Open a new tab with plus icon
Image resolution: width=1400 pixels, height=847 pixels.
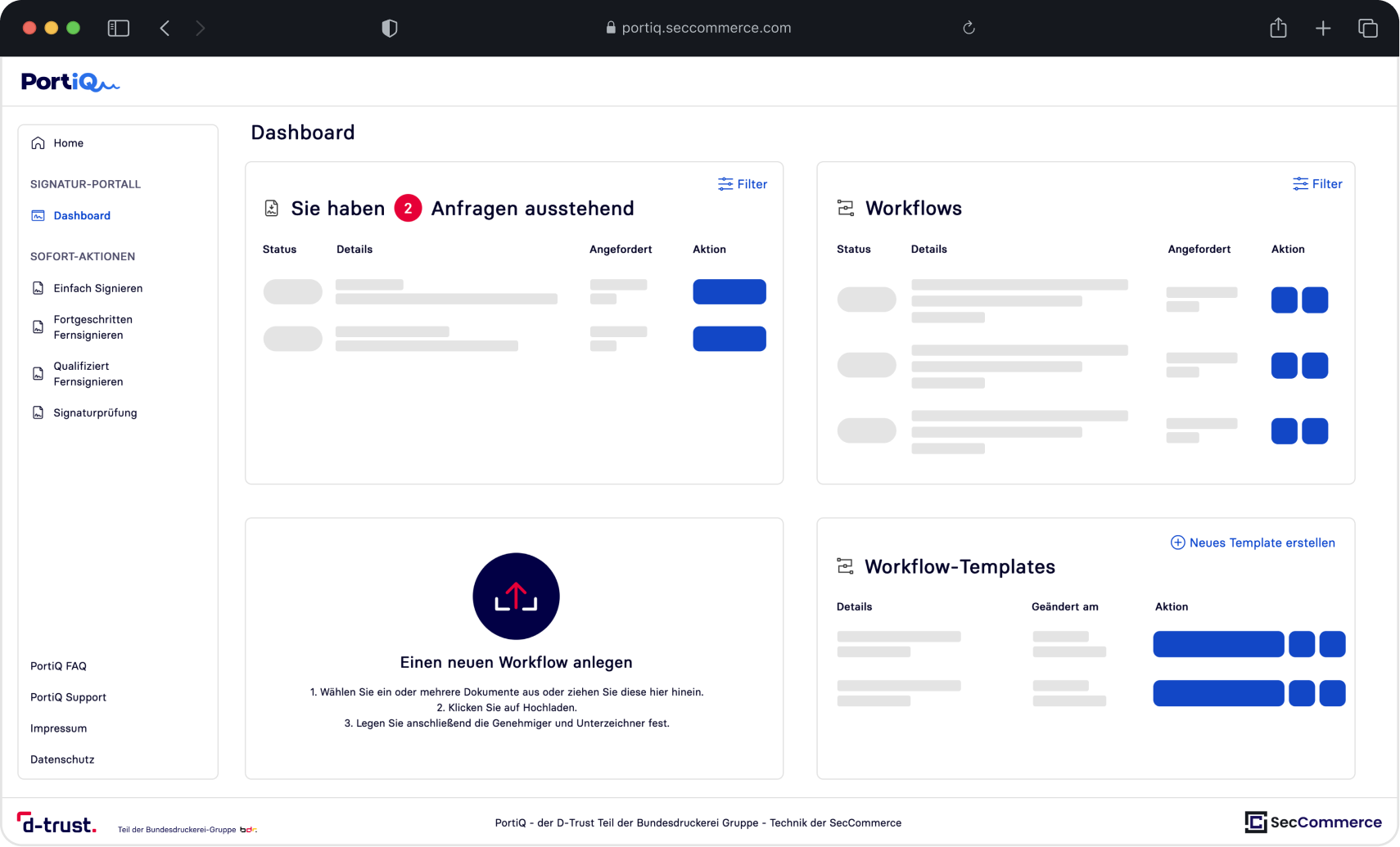coord(1323,29)
